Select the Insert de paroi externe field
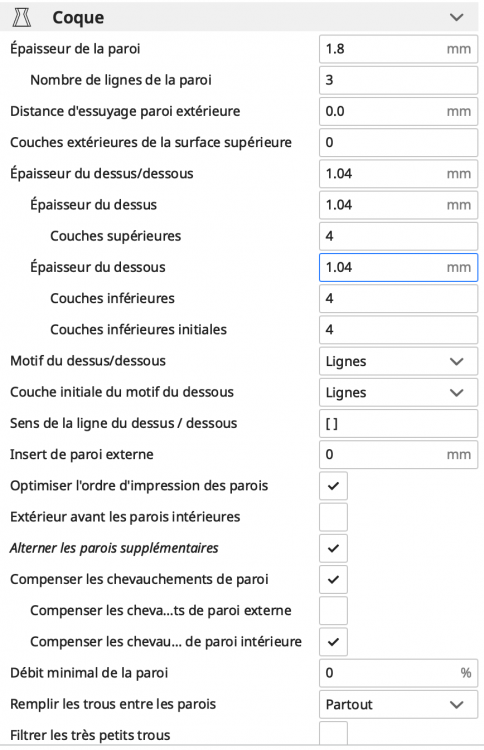This screenshot has height=750, width=484. point(398,455)
